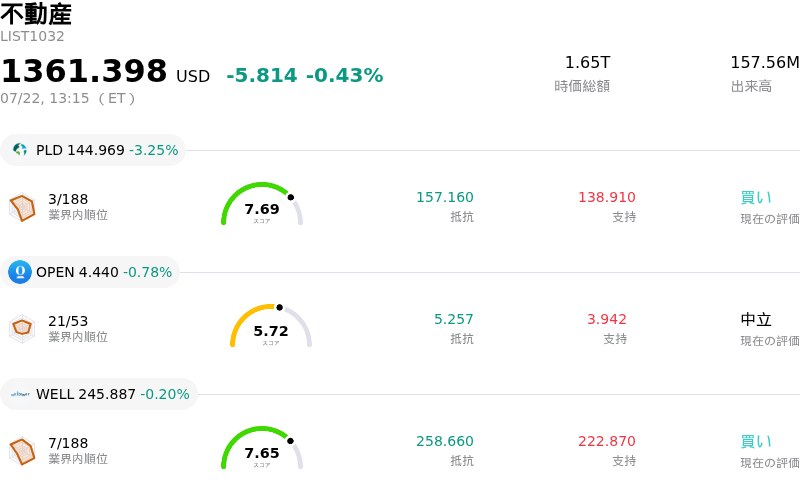Click PLD support value 138.910

pyautogui.click(x=607, y=197)
